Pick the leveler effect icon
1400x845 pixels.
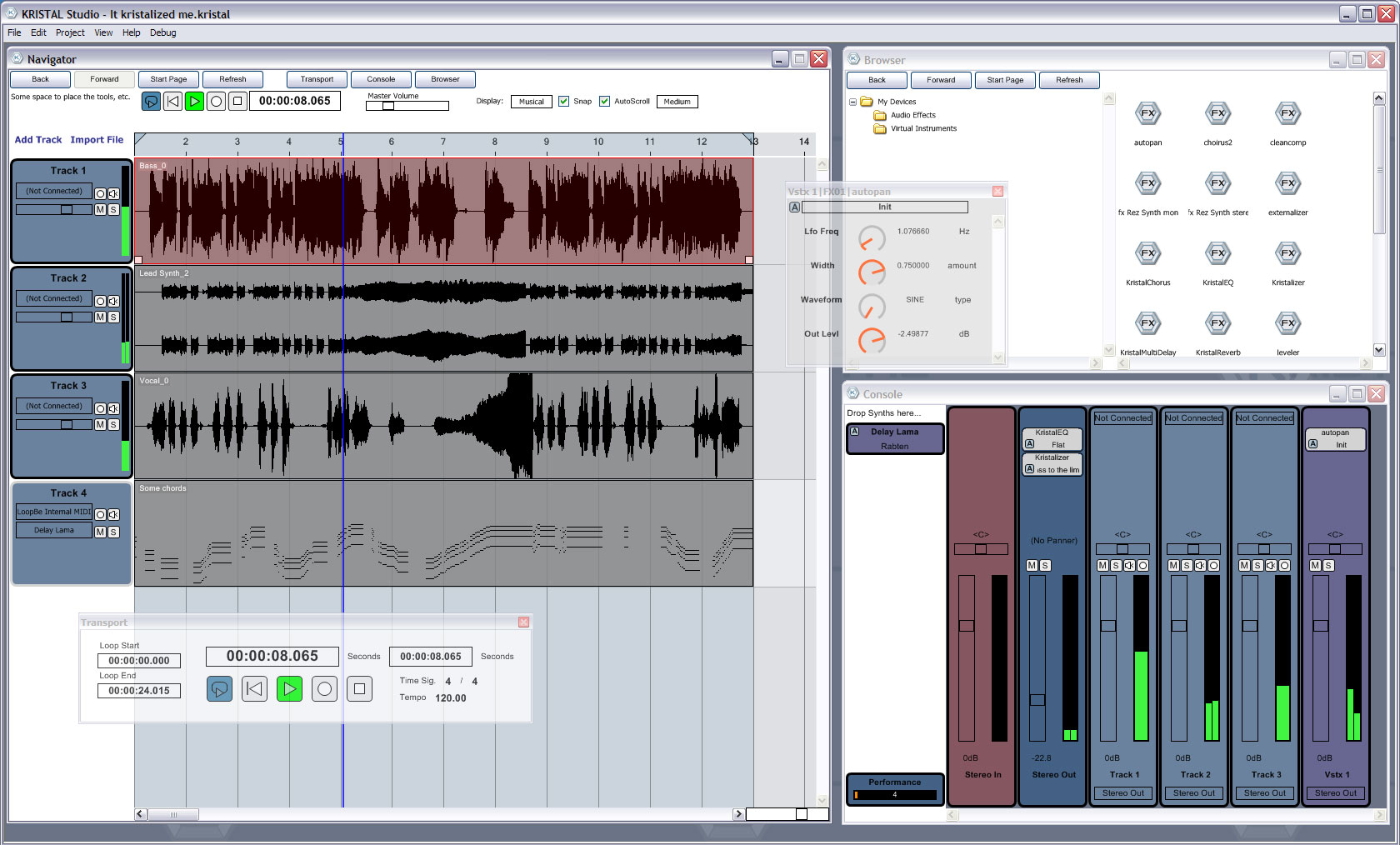click(1287, 324)
